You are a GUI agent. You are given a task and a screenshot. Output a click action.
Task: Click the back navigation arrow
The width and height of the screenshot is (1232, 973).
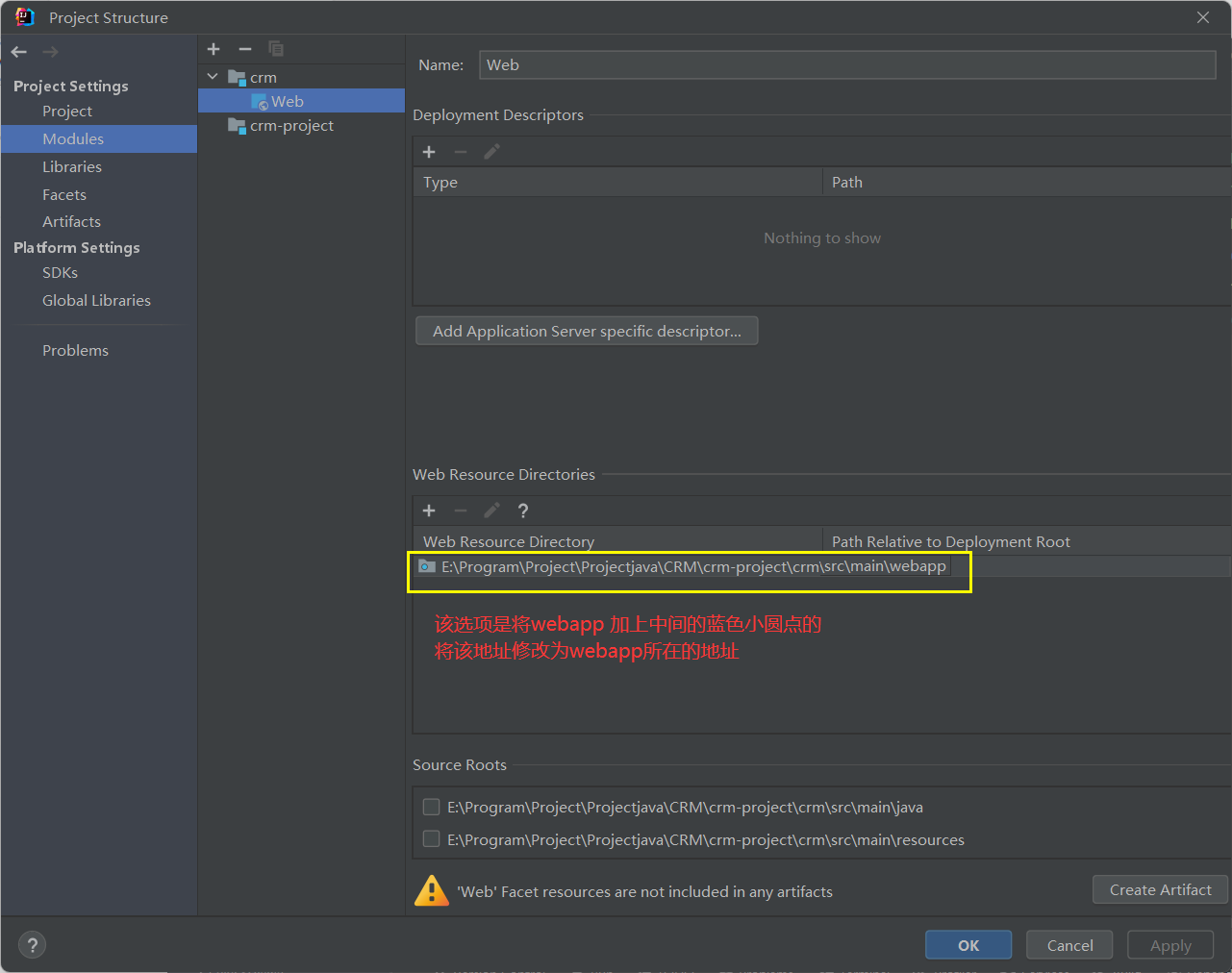(x=19, y=52)
